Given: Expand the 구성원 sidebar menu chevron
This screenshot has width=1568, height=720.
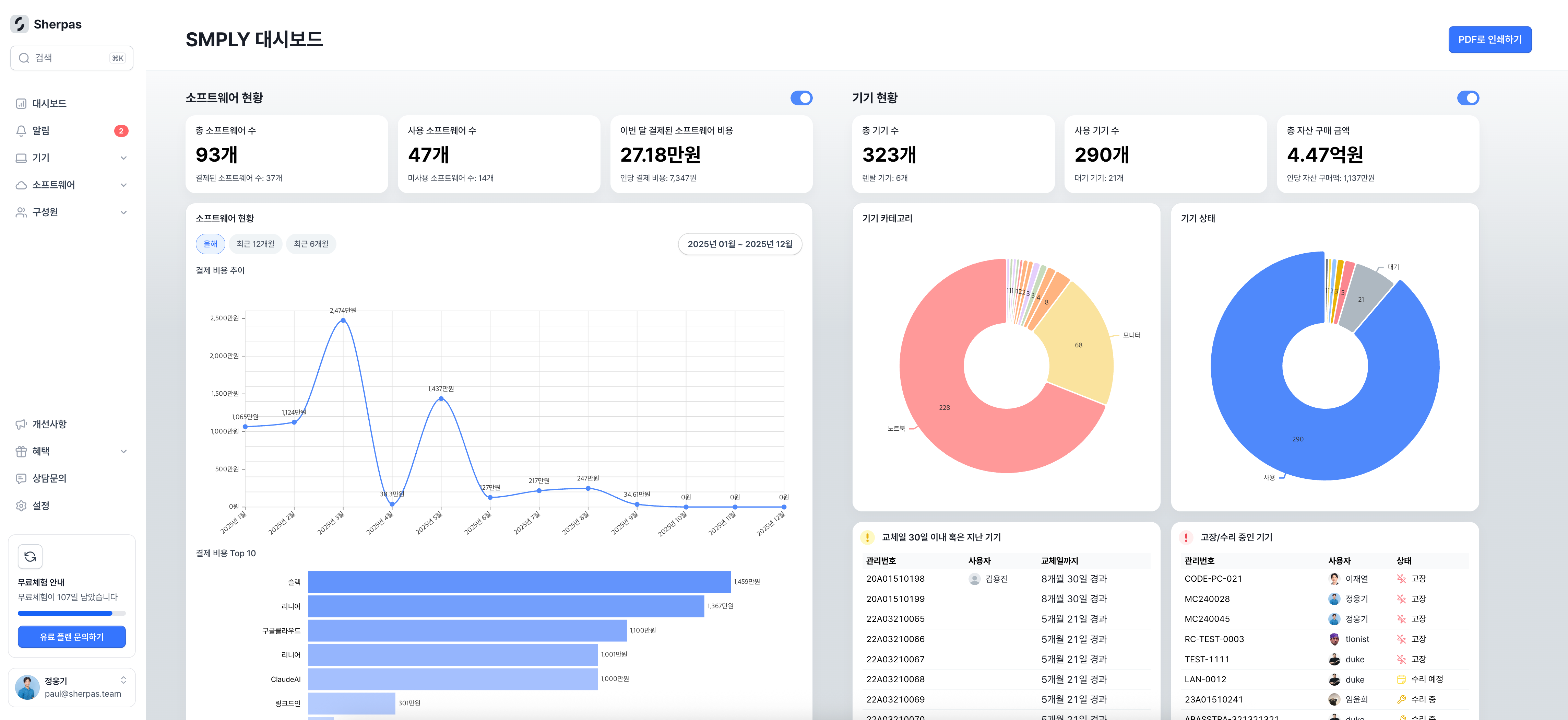Looking at the screenshot, I should click(x=123, y=212).
